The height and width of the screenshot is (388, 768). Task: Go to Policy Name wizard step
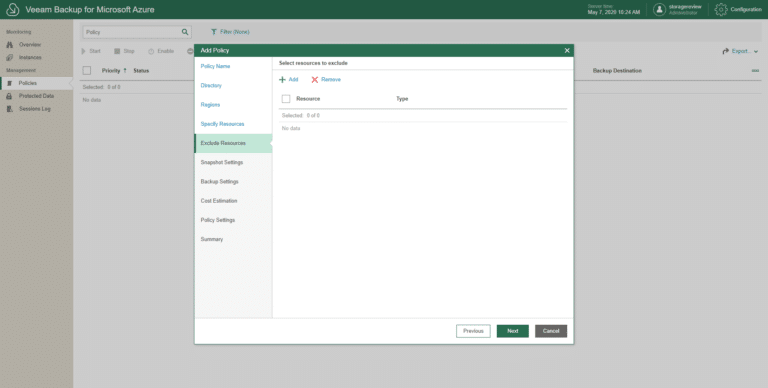pyautogui.click(x=215, y=66)
